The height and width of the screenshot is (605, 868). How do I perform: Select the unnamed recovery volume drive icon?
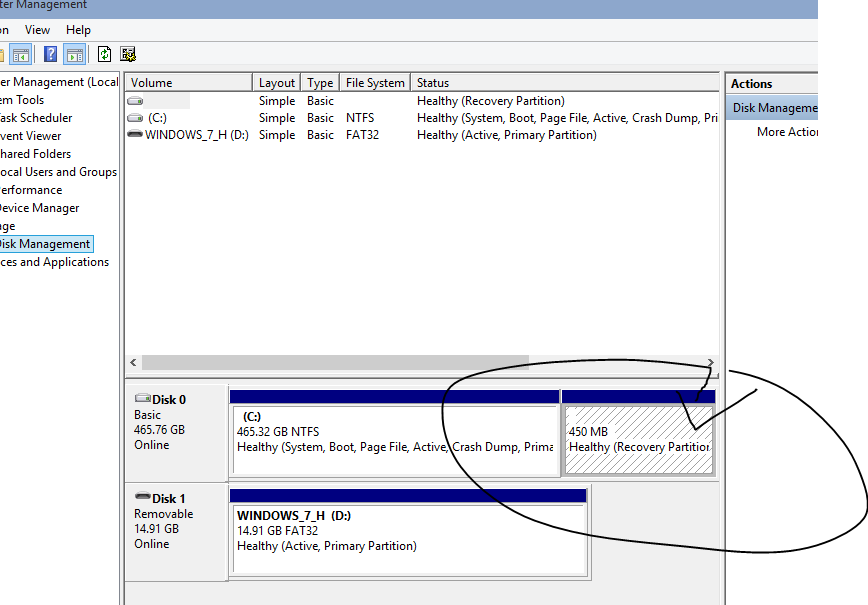click(x=135, y=101)
